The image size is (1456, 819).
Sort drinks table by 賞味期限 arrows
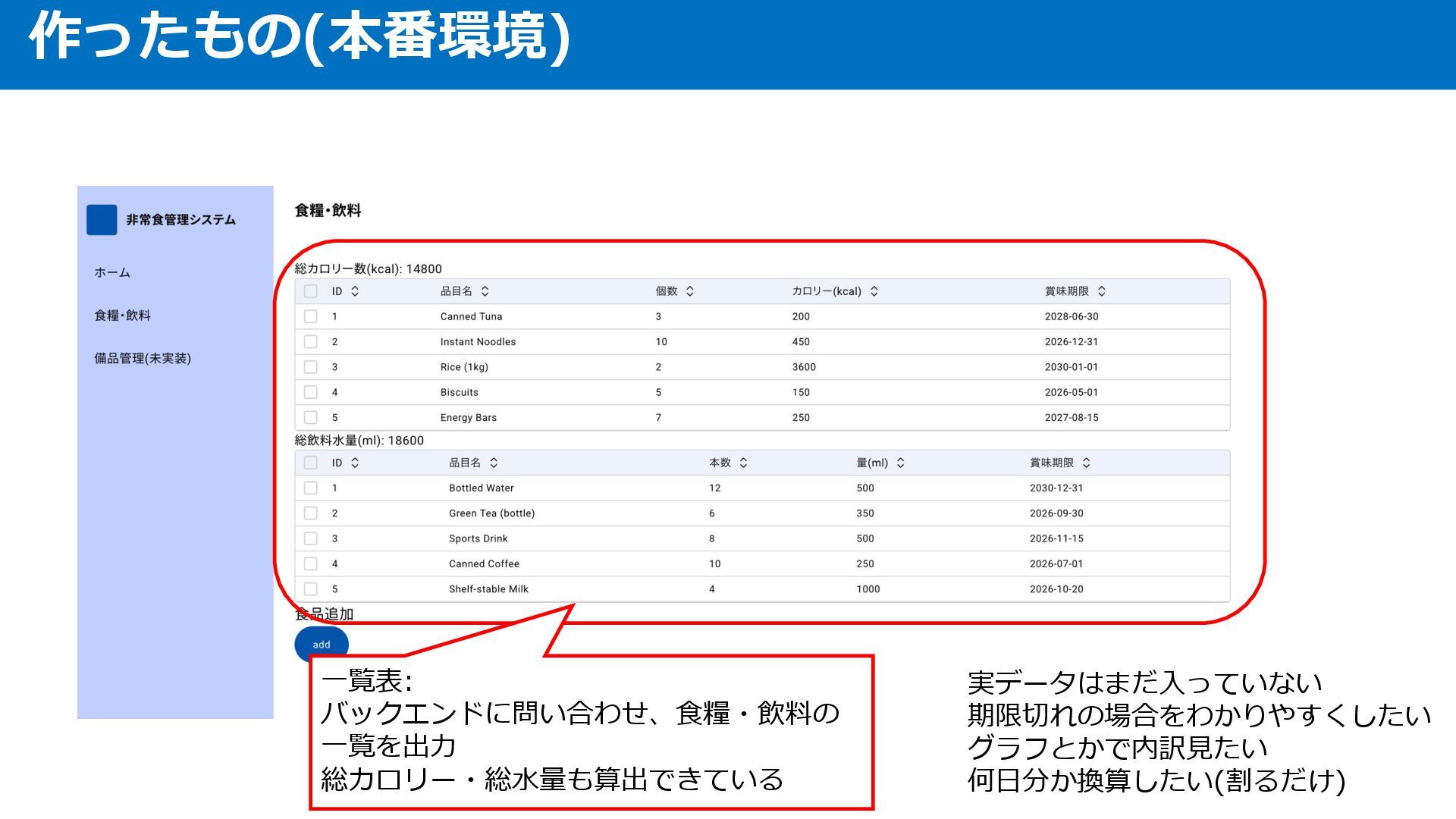(1086, 463)
